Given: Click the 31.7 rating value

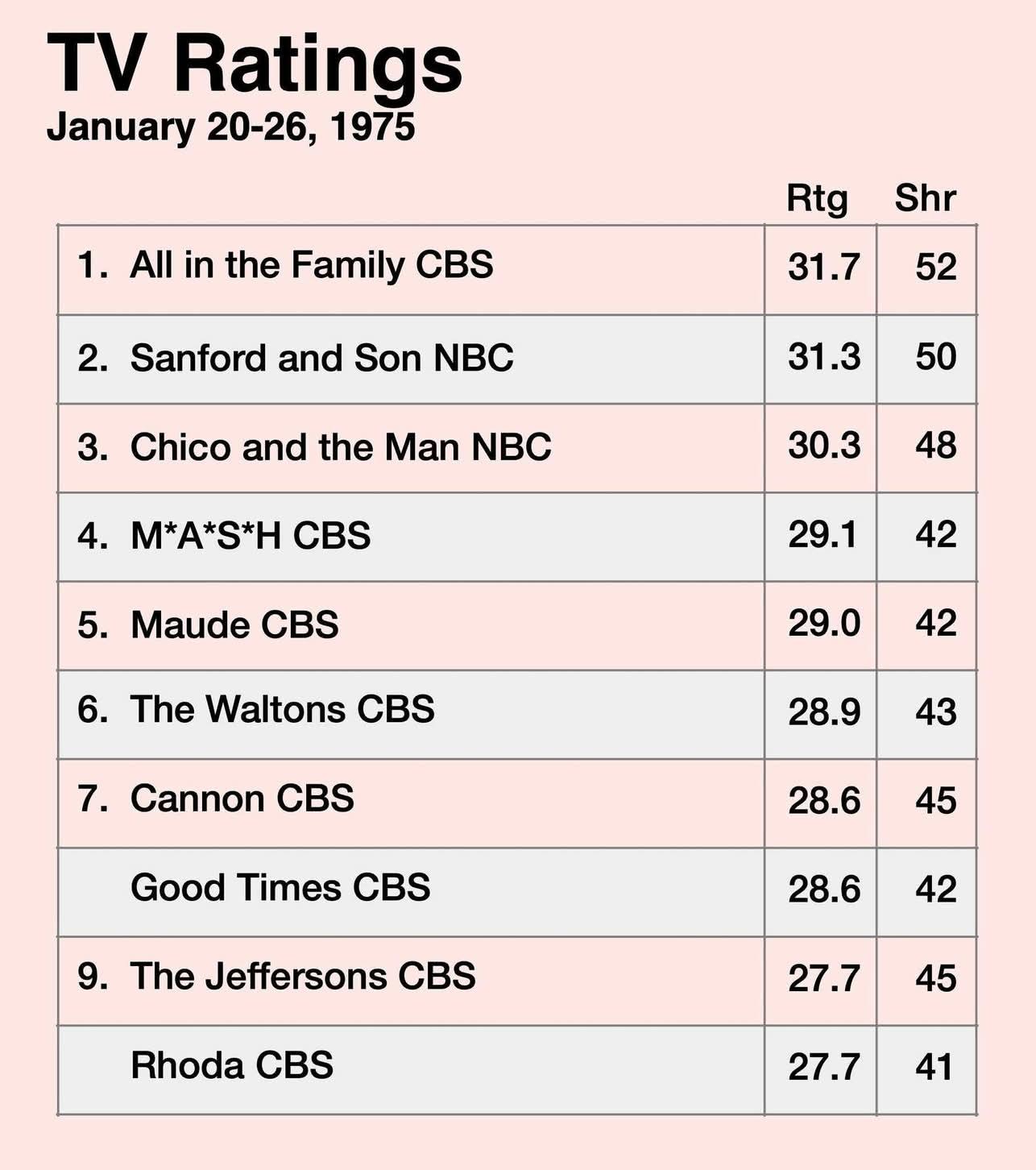Looking at the screenshot, I should (x=823, y=268).
